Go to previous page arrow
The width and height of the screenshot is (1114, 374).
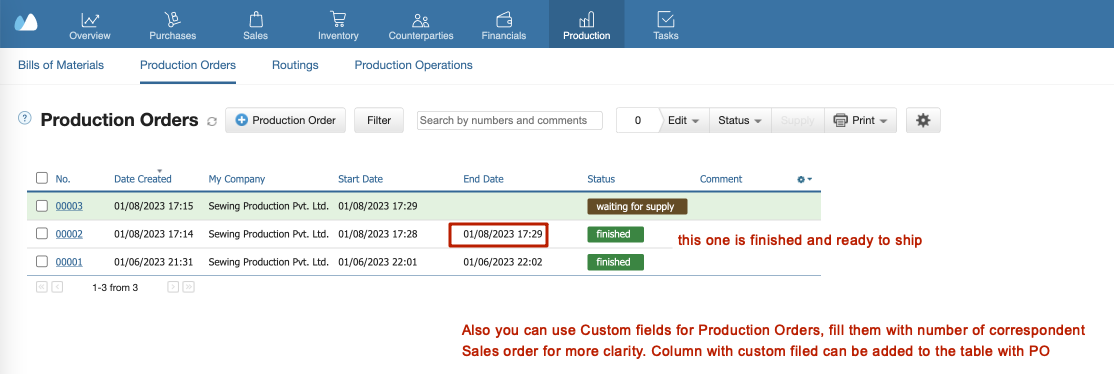point(58,287)
